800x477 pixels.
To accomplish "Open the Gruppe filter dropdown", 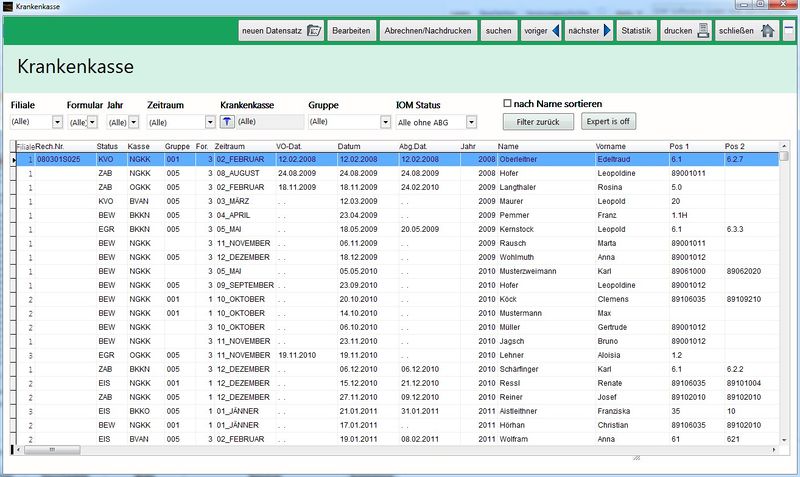I will point(385,122).
